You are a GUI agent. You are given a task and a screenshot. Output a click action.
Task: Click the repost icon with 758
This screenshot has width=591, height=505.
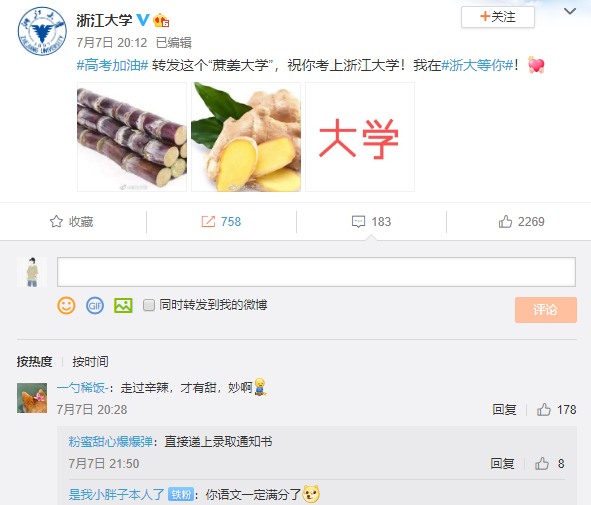(208, 222)
